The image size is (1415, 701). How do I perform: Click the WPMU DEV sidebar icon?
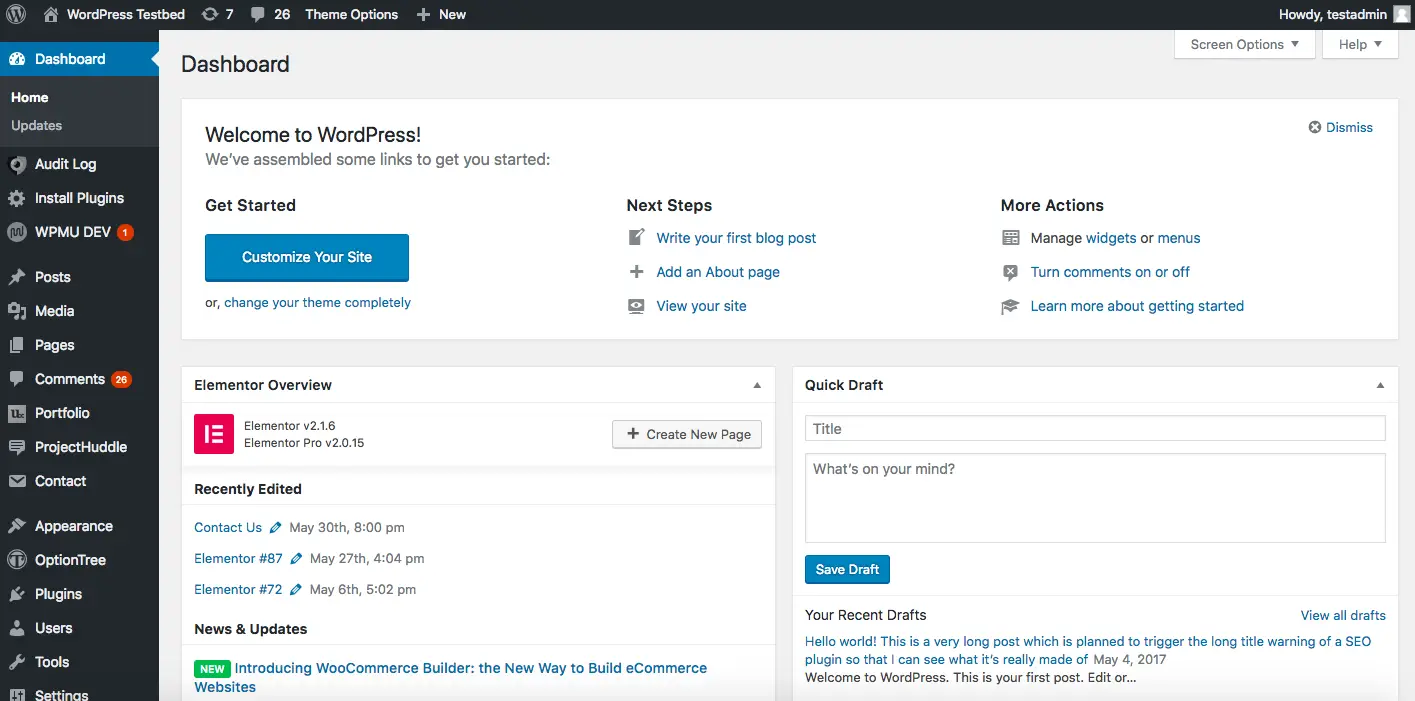17,232
